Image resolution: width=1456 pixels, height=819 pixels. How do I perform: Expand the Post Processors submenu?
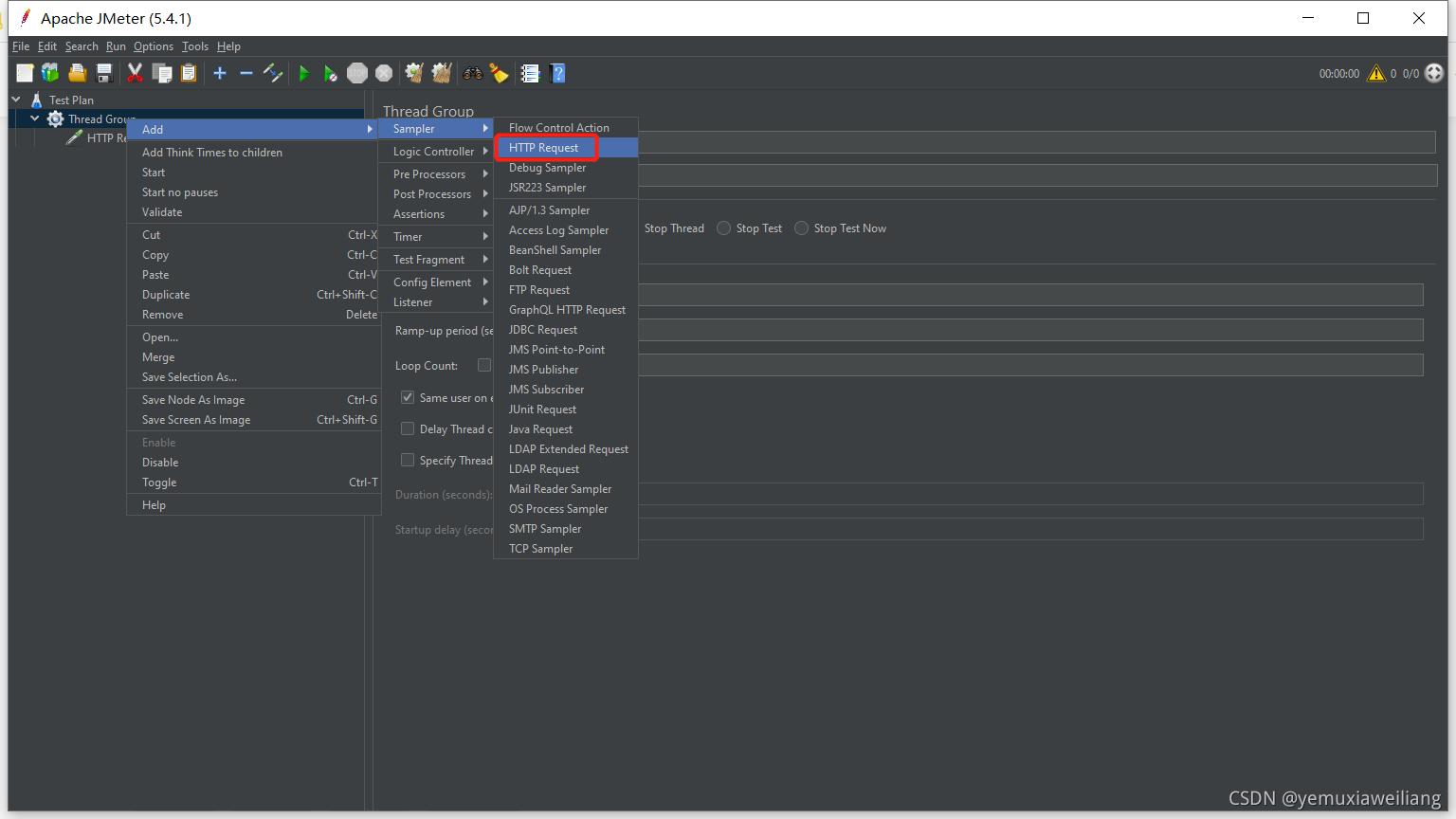click(x=437, y=193)
